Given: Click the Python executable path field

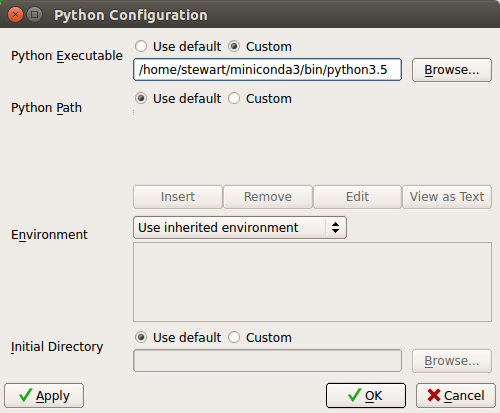Looking at the screenshot, I should pos(267,70).
